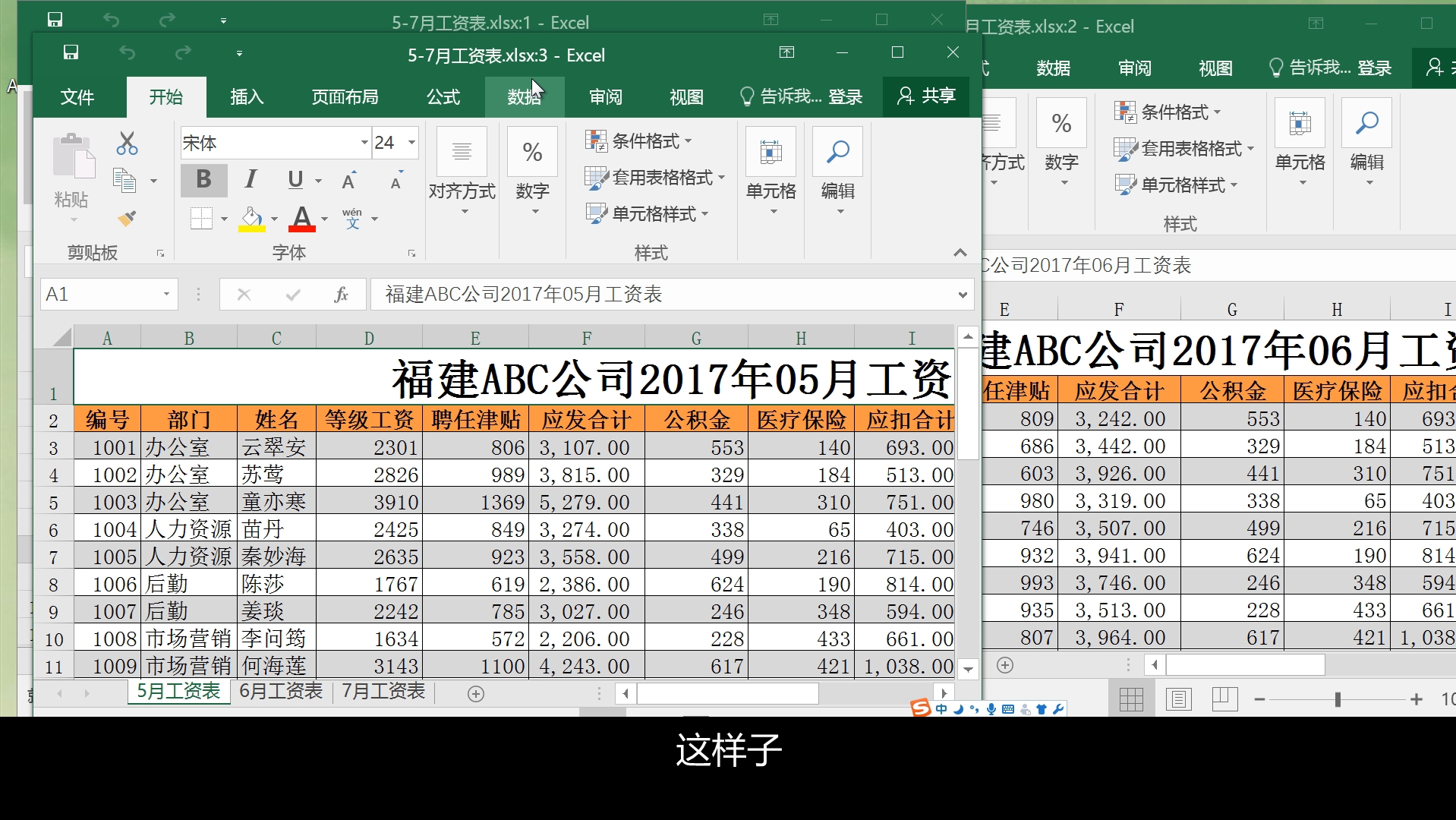The width and height of the screenshot is (1456, 820).
Task: Collapse the ribbon with the chevron
Action: (960, 253)
